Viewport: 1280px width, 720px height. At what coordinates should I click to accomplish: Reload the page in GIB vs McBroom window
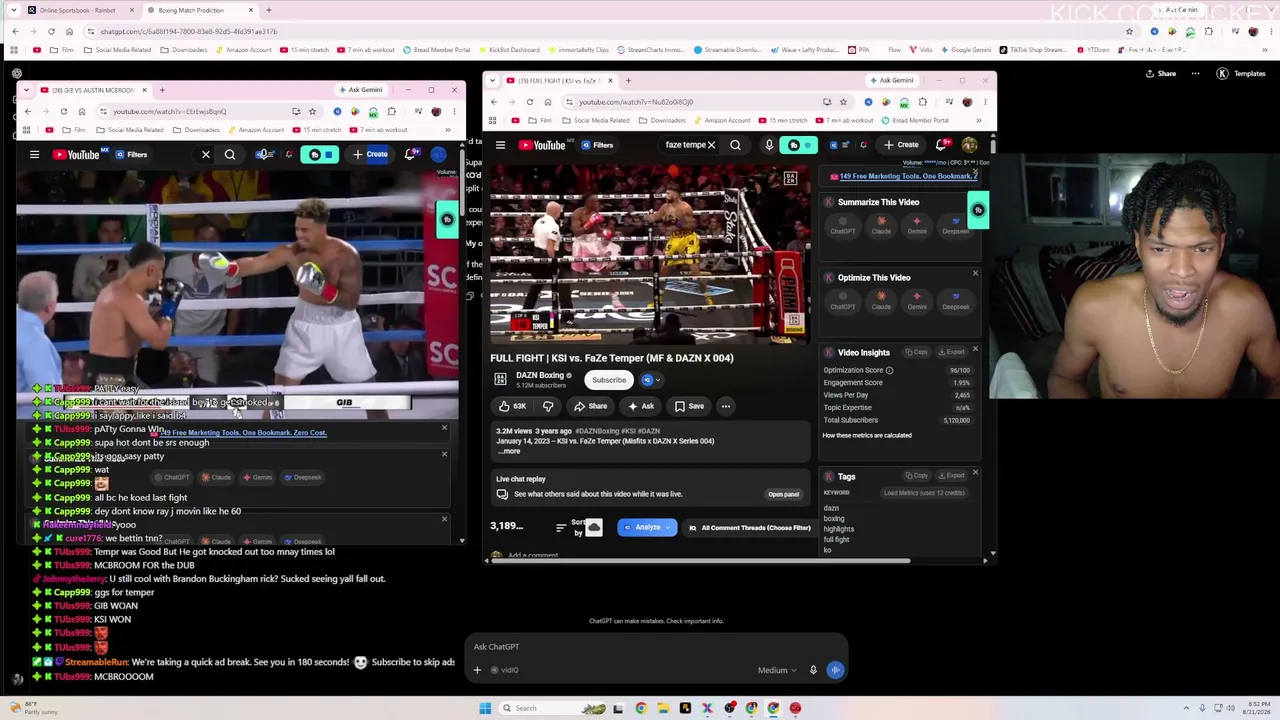pos(64,111)
